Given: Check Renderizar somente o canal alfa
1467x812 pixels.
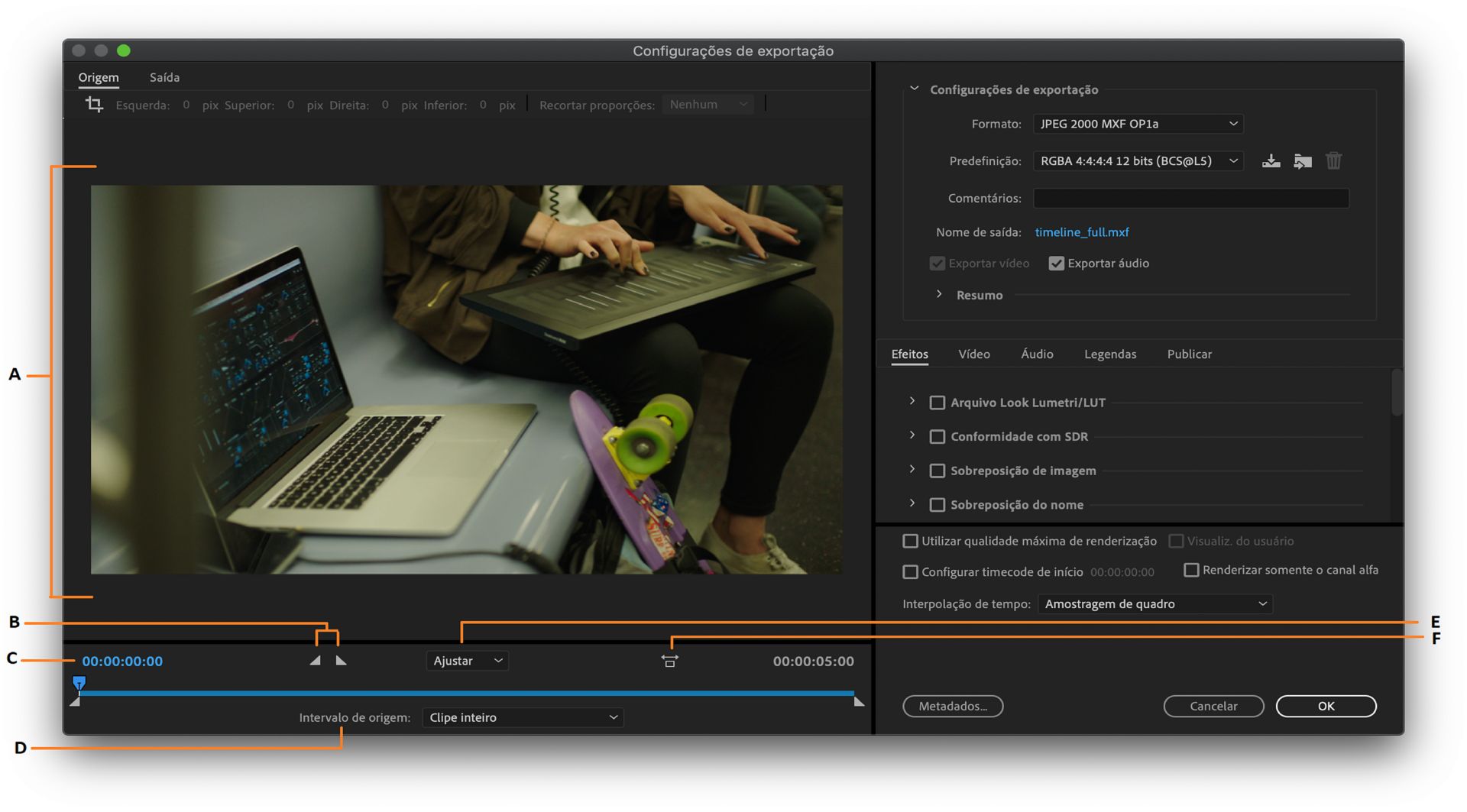Looking at the screenshot, I should click(1190, 570).
